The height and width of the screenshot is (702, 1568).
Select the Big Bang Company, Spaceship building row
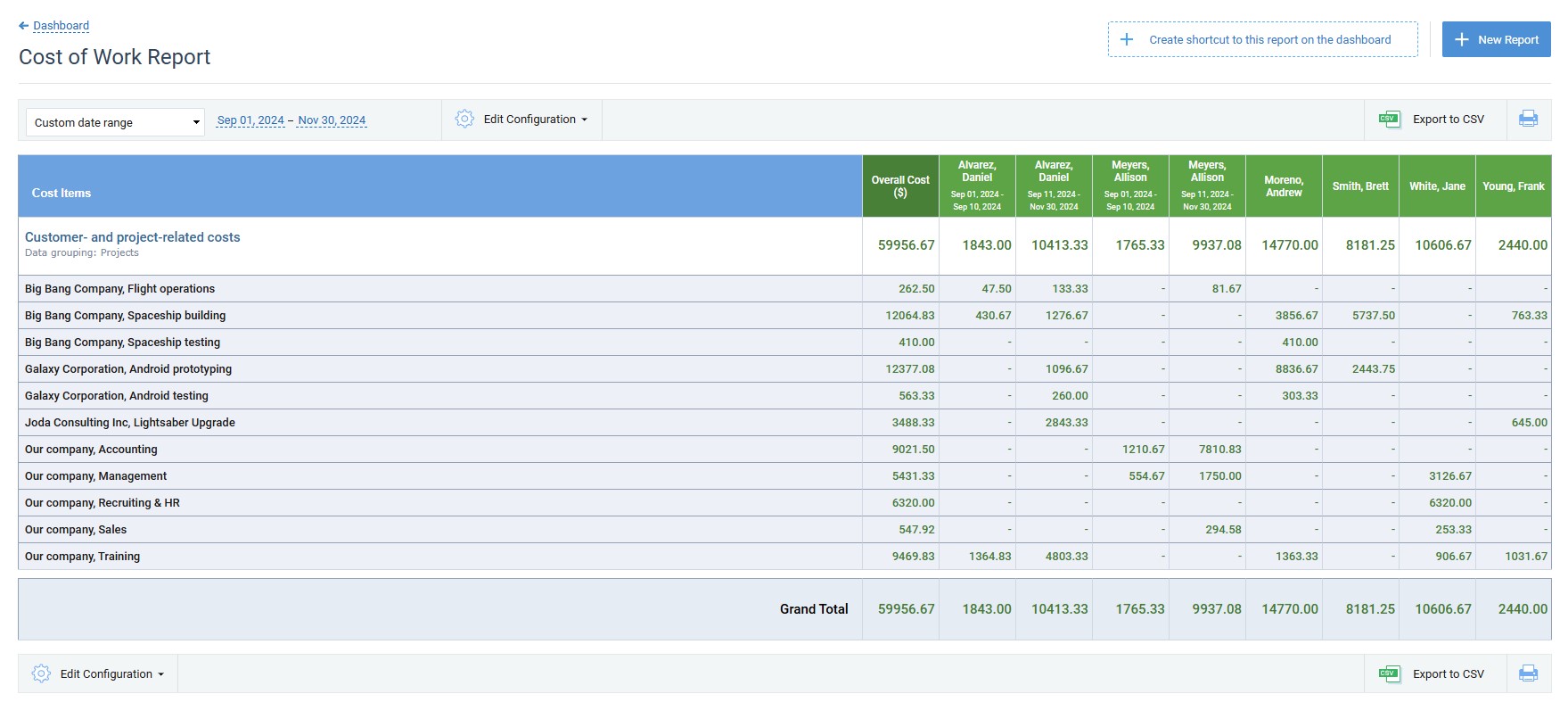tap(784, 316)
